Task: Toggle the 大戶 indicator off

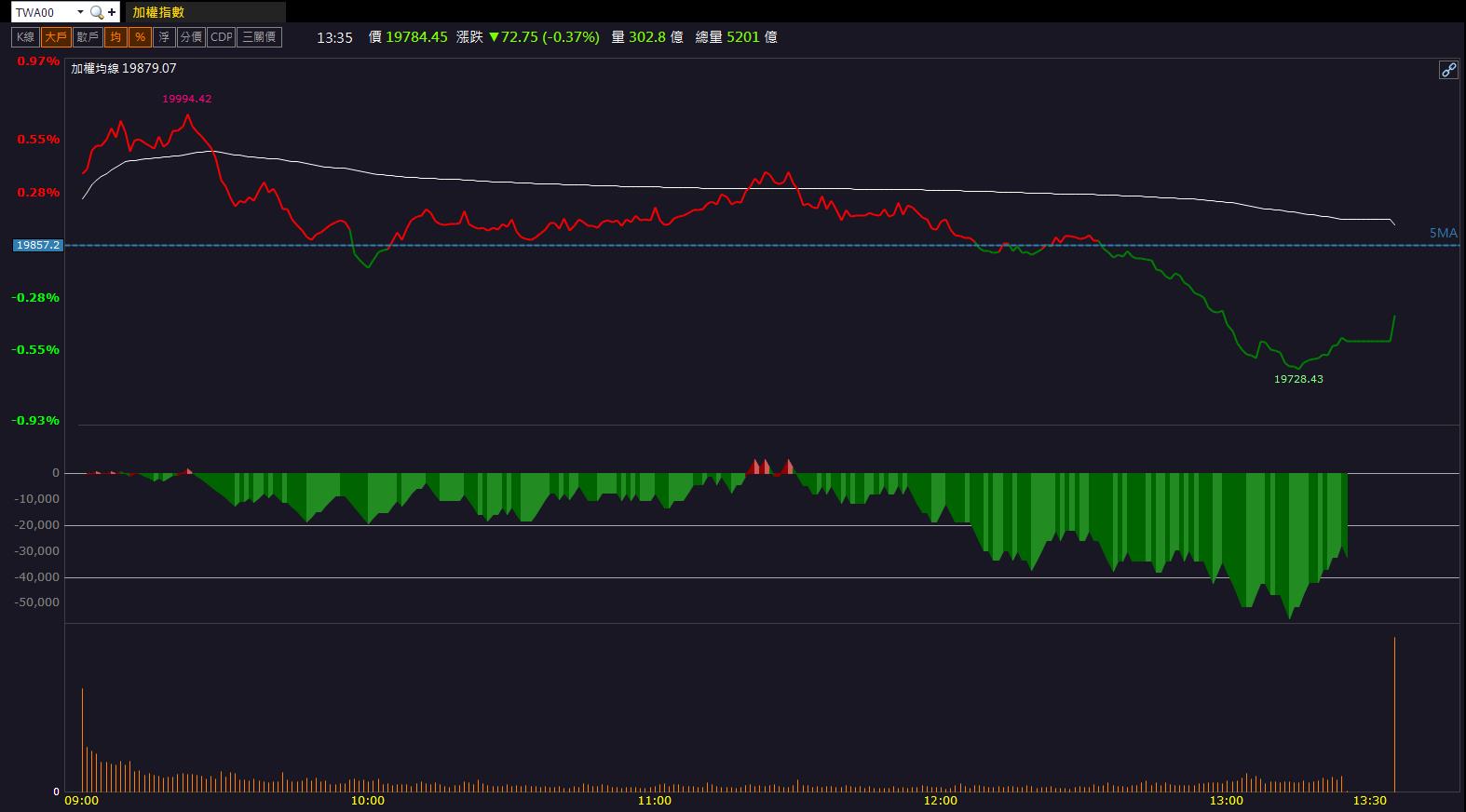Action: pyautogui.click(x=56, y=37)
